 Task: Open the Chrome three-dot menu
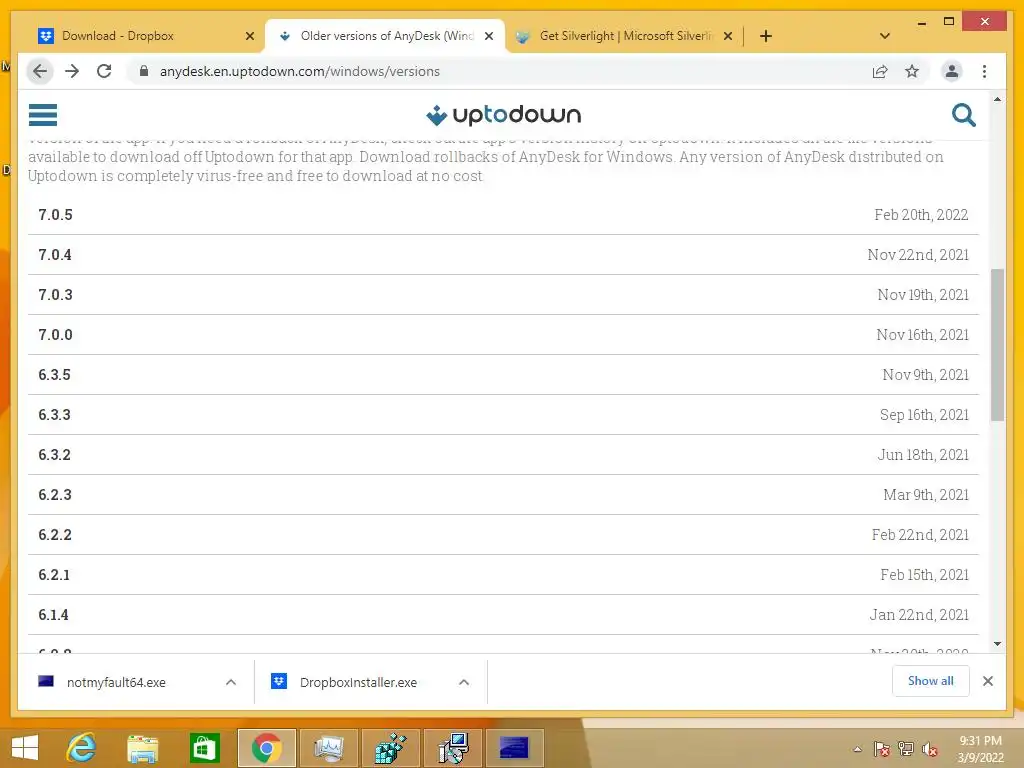tap(984, 71)
